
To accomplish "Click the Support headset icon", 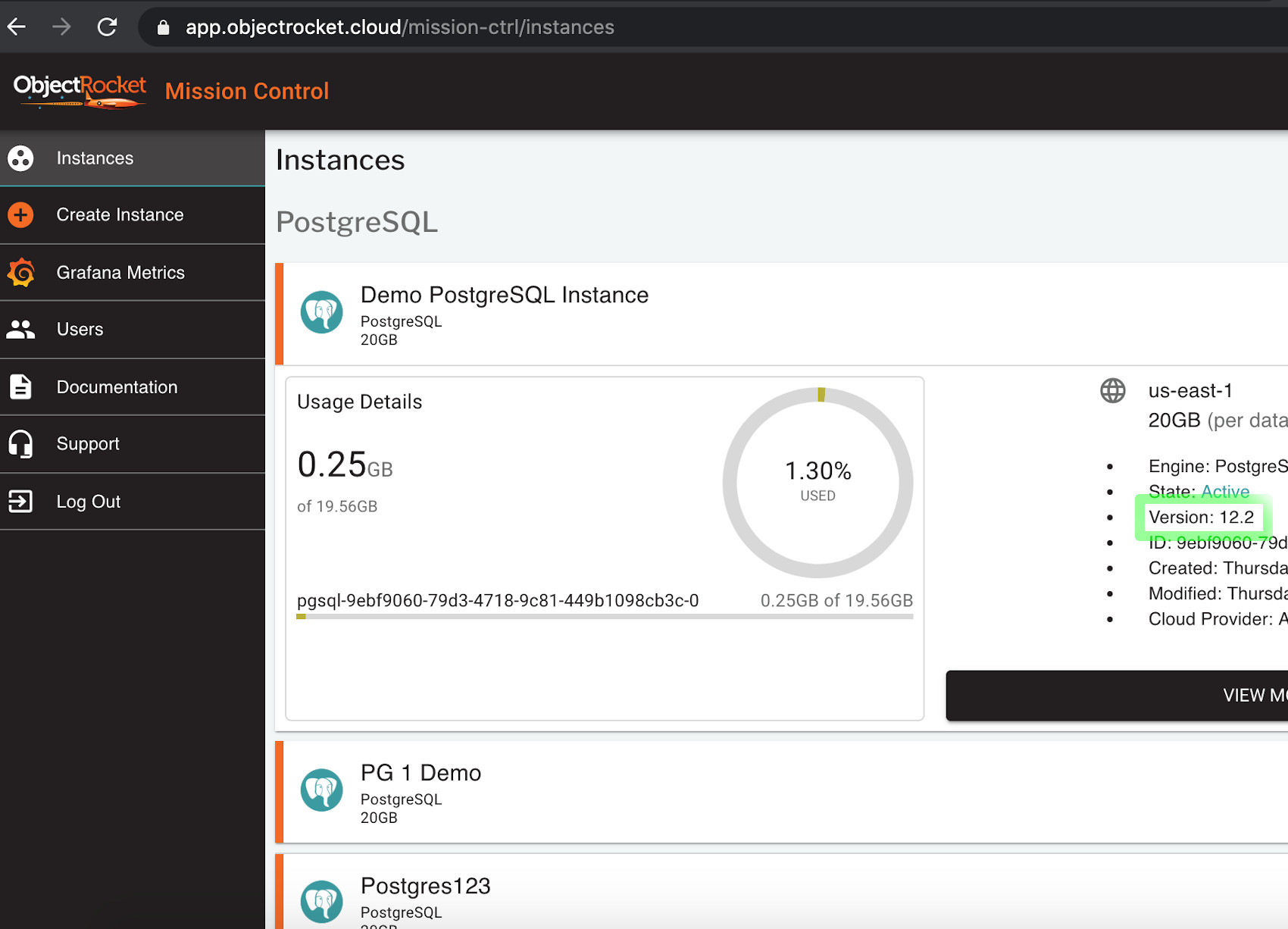I will 20,444.
